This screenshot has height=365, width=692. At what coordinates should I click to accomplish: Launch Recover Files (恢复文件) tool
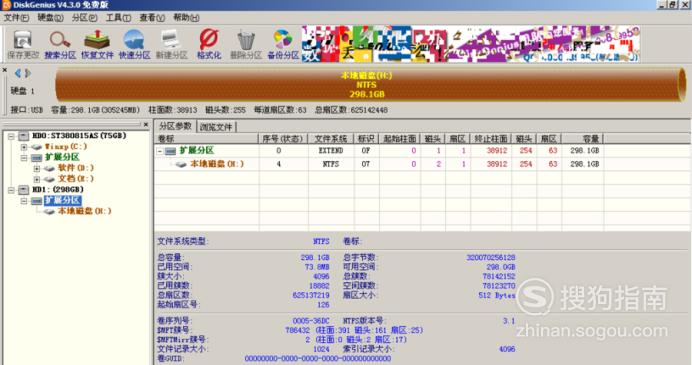[x=97, y=45]
